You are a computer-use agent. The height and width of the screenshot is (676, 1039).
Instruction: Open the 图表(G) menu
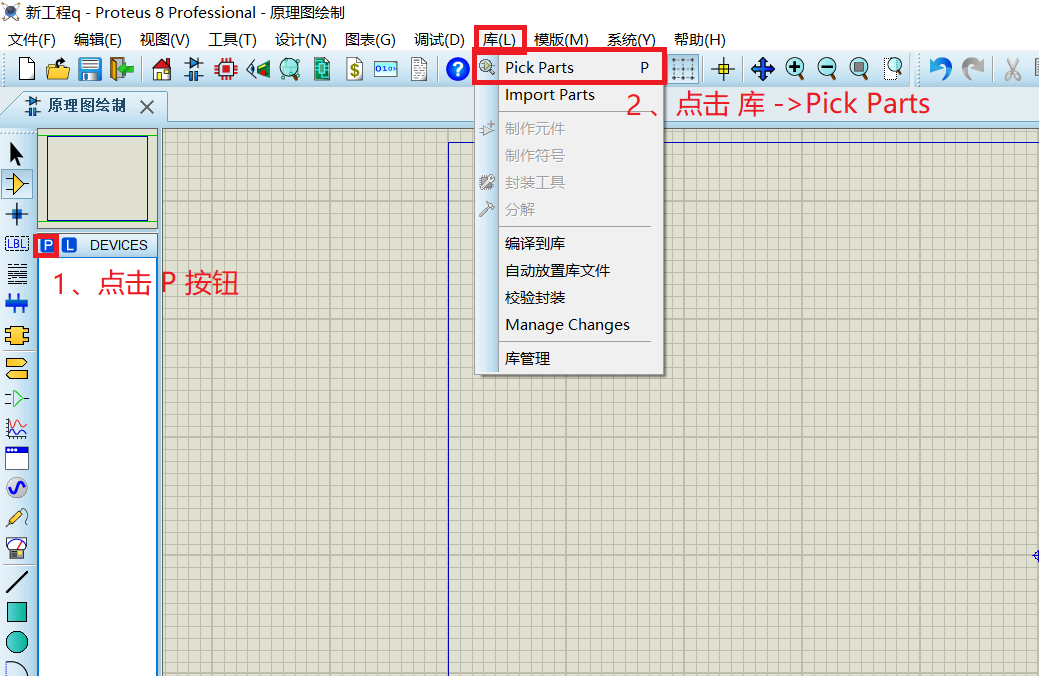click(370, 40)
